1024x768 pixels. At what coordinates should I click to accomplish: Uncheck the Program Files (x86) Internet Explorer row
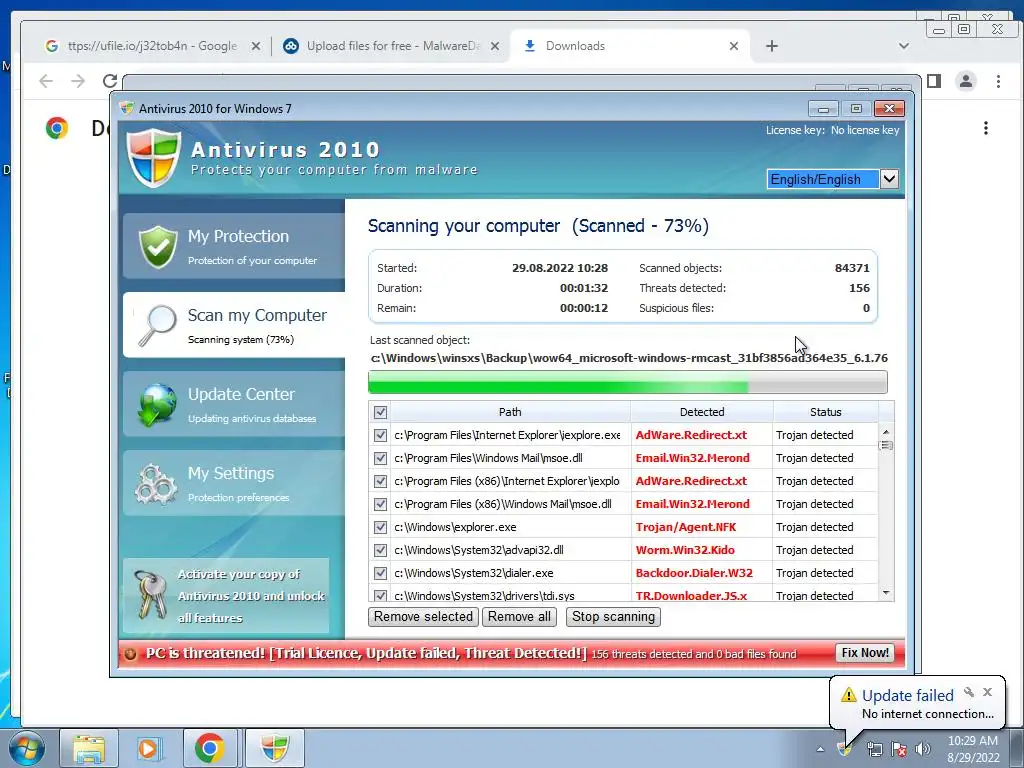(380, 481)
